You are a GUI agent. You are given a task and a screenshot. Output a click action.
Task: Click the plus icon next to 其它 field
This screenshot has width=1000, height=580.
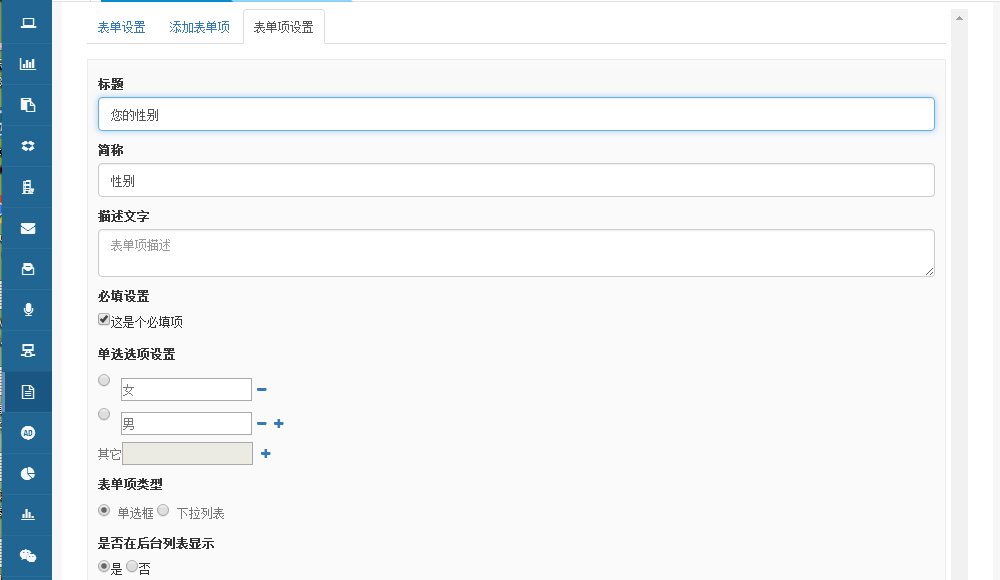click(x=266, y=454)
